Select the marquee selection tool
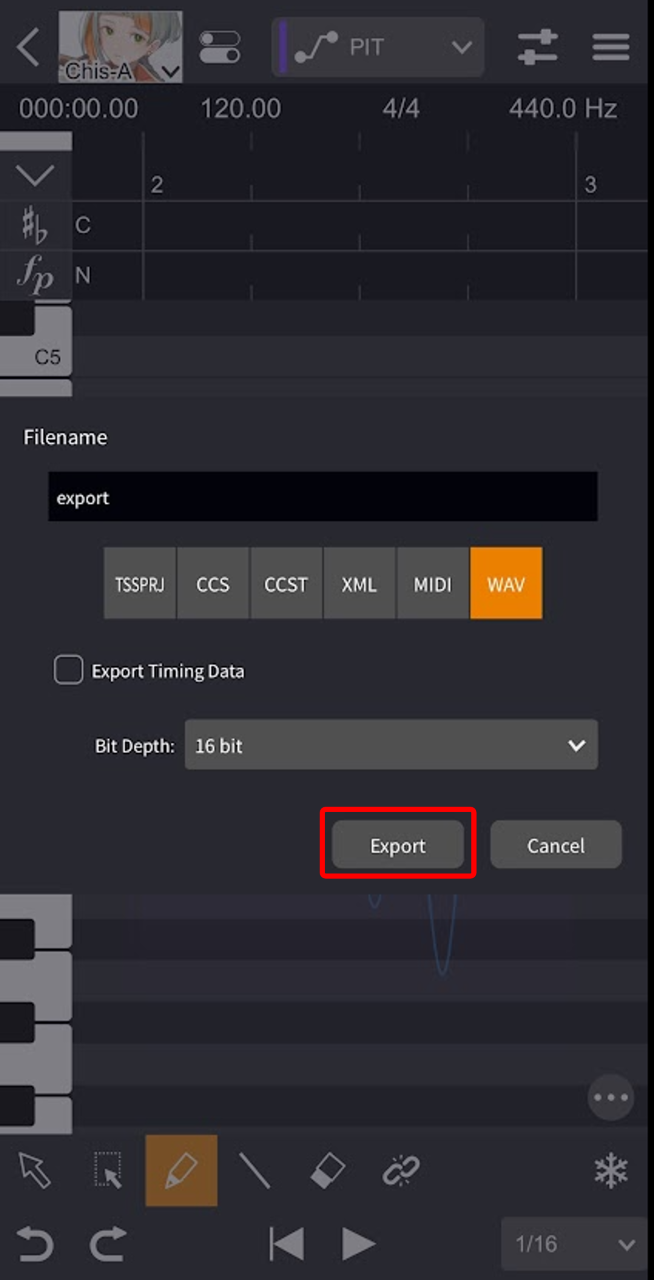This screenshot has height=1280, width=654. coord(108,1170)
